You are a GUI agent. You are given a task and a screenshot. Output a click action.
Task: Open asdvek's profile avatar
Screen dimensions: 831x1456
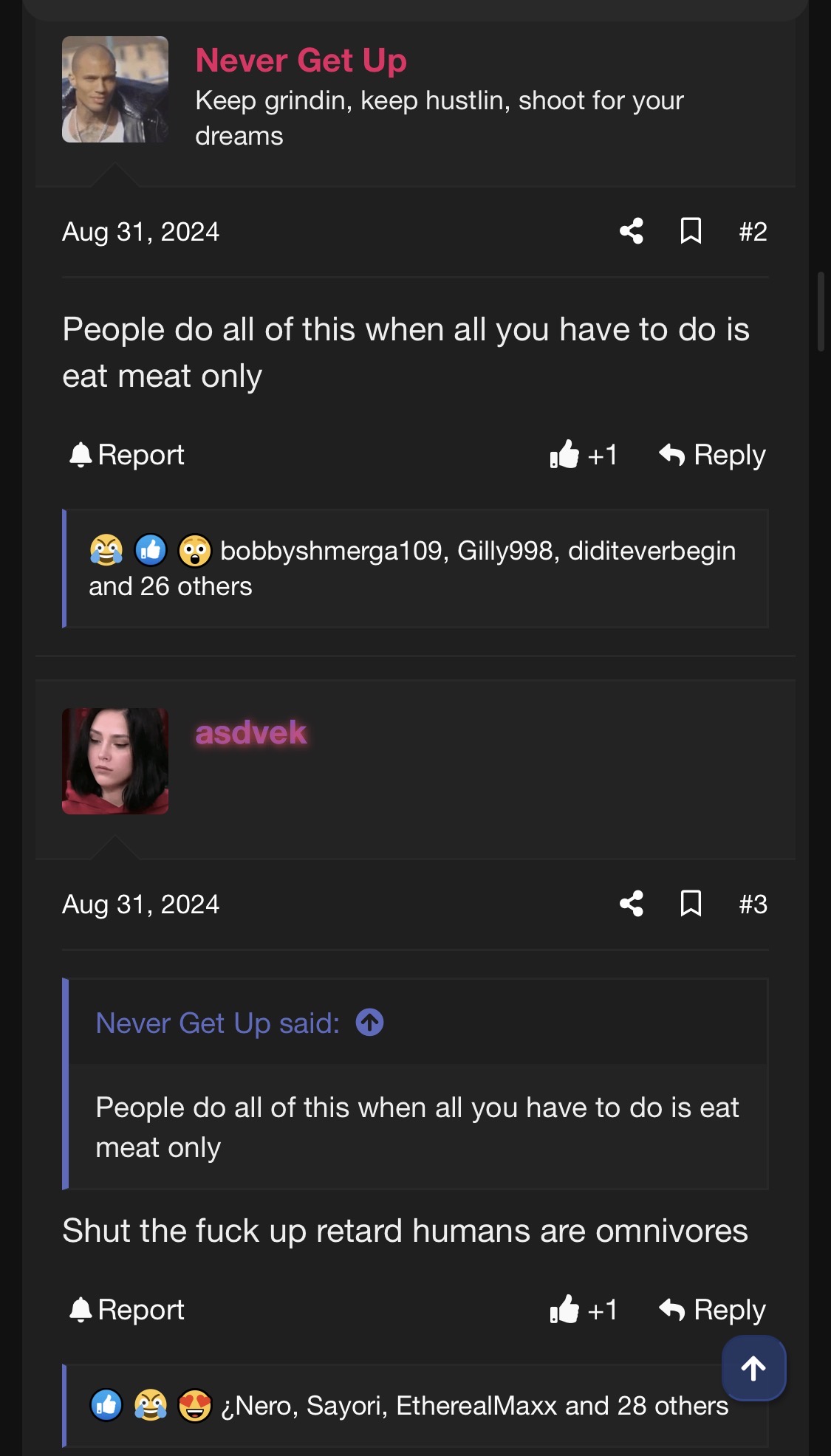(x=115, y=761)
